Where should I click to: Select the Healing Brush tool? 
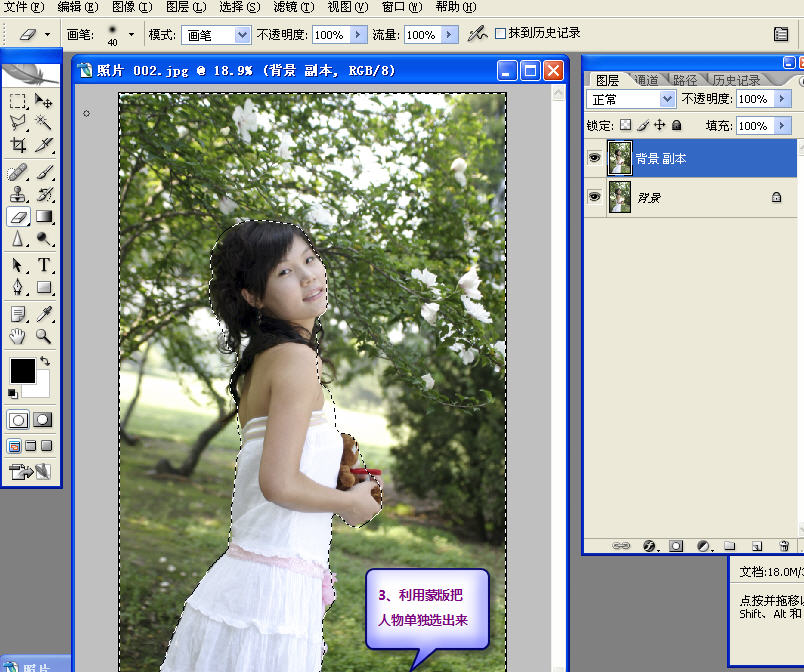pos(17,172)
